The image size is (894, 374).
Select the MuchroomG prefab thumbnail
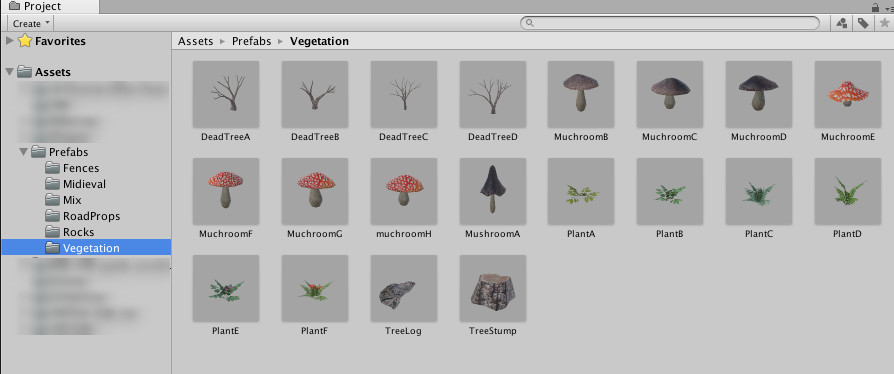pyautogui.click(x=315, y=191)
